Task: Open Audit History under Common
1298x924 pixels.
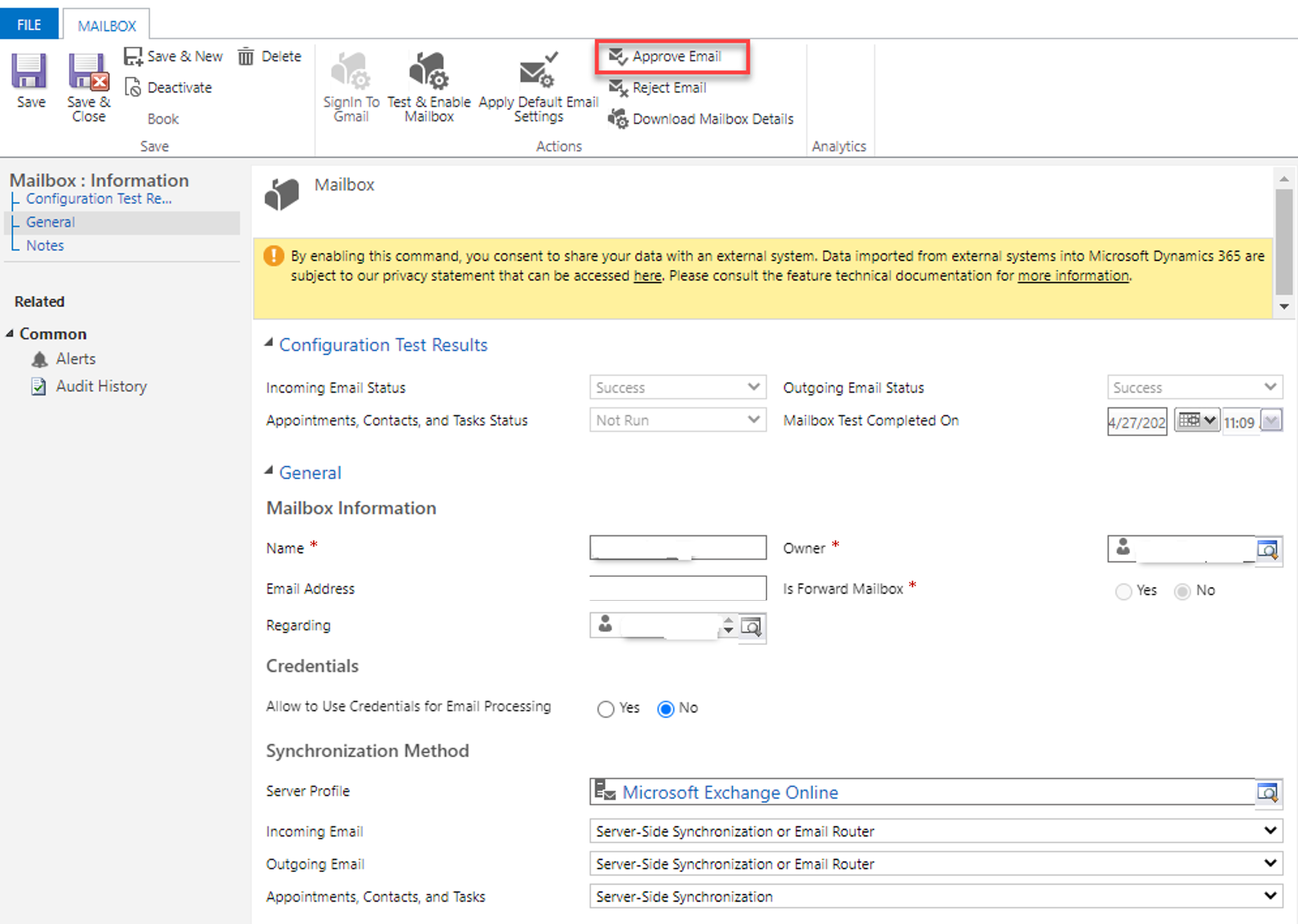Action: pyautogui.click(x=100, y=386)
